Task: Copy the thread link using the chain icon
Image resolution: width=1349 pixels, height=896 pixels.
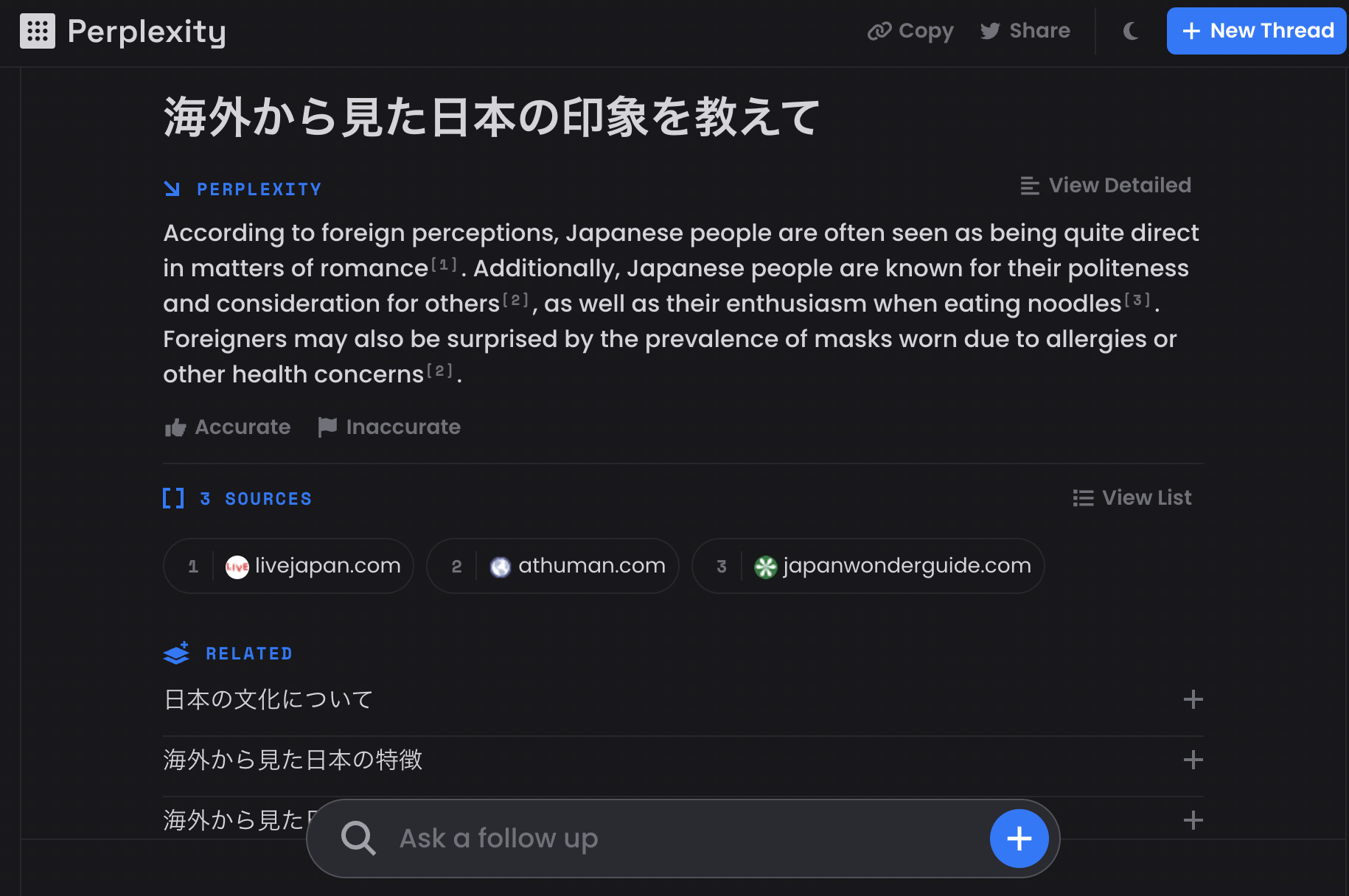Action: 879,31
